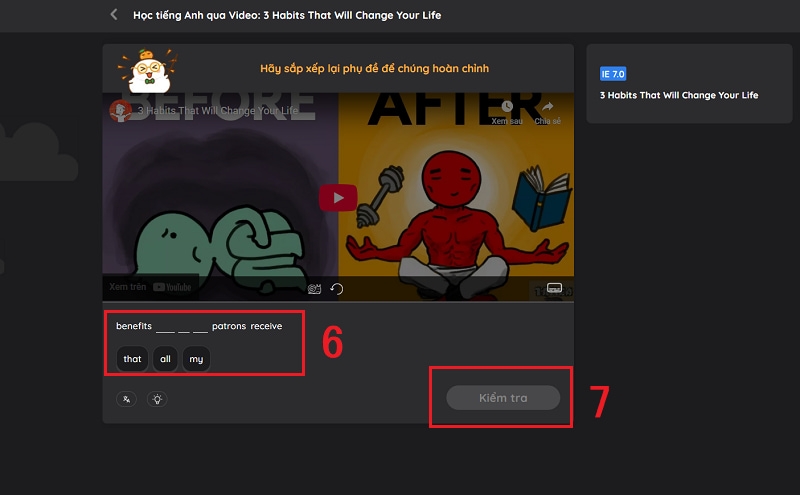Select the word chip "that"

132,359
